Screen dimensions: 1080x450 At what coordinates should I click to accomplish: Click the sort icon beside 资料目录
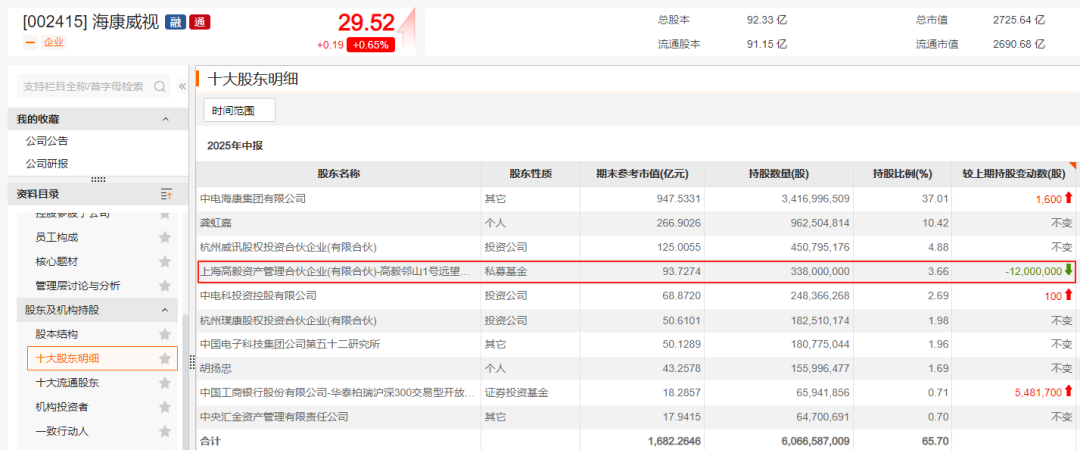[167, 194]
